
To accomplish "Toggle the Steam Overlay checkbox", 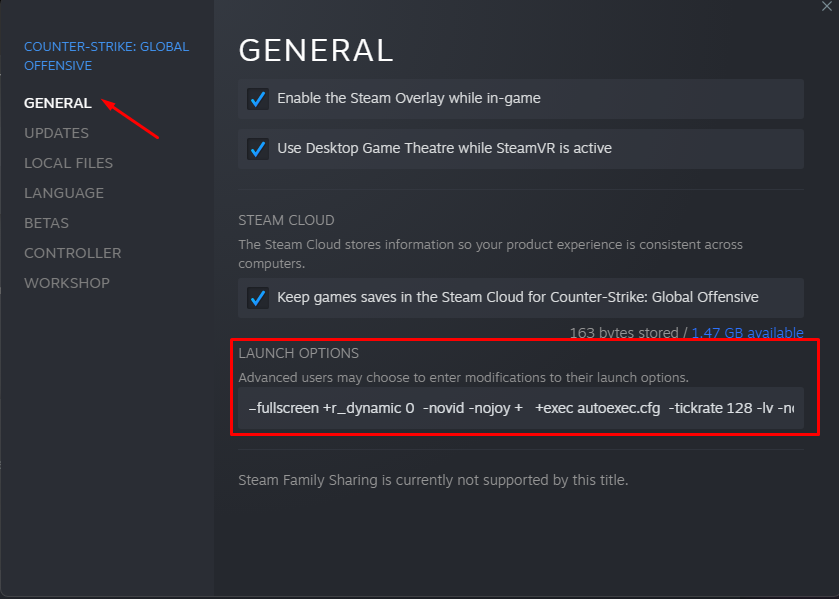I will click(258, 99).
